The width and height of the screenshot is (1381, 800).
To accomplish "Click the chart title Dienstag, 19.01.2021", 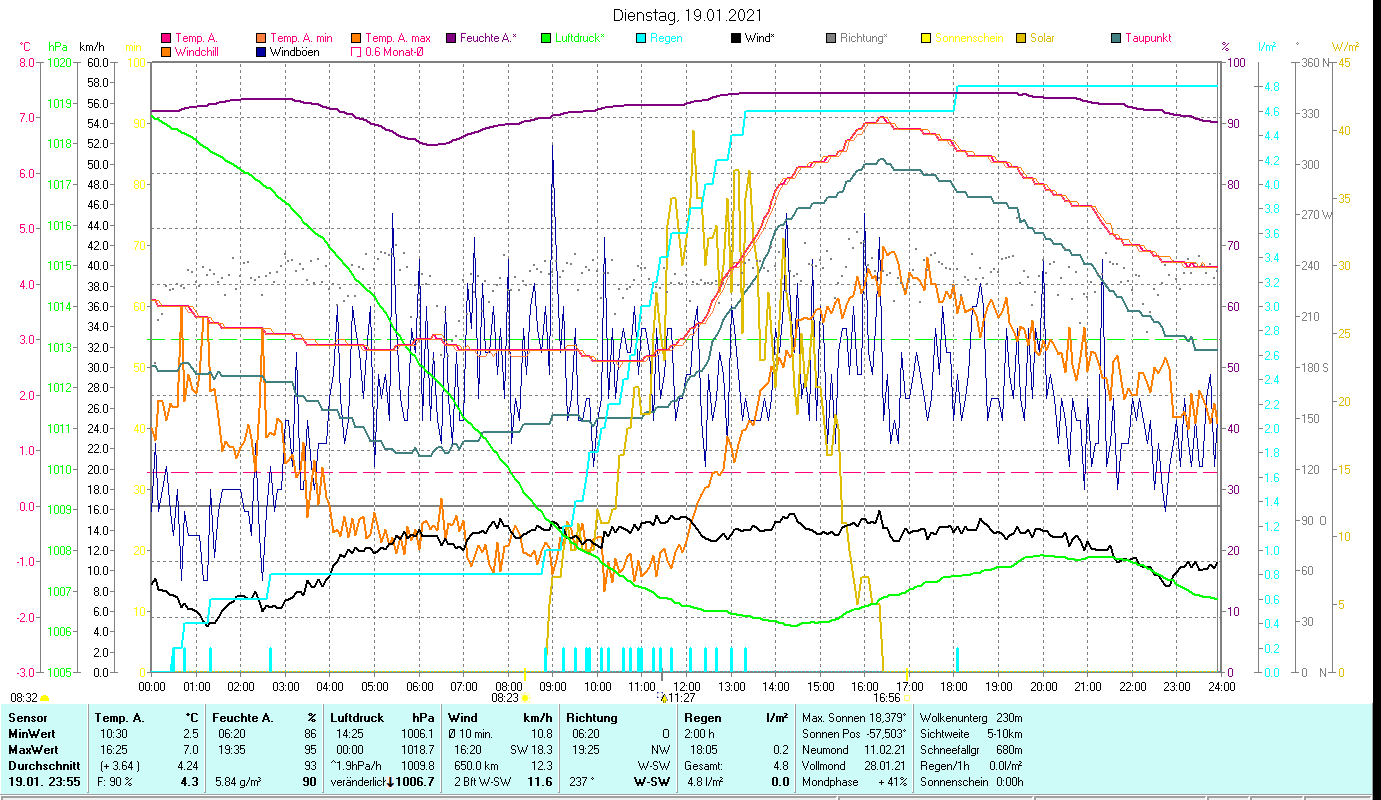I will [688, 16].
